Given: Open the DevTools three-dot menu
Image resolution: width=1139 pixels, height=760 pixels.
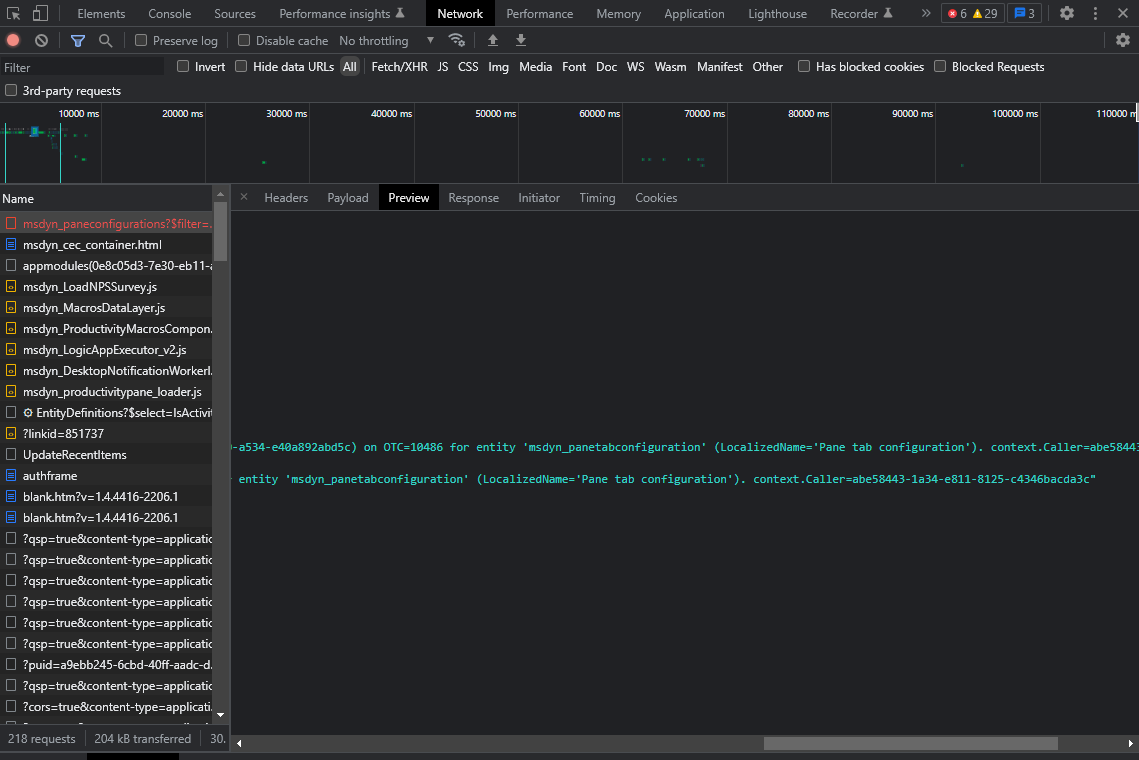Looking at the screenshot, I should click(1095, 13).
